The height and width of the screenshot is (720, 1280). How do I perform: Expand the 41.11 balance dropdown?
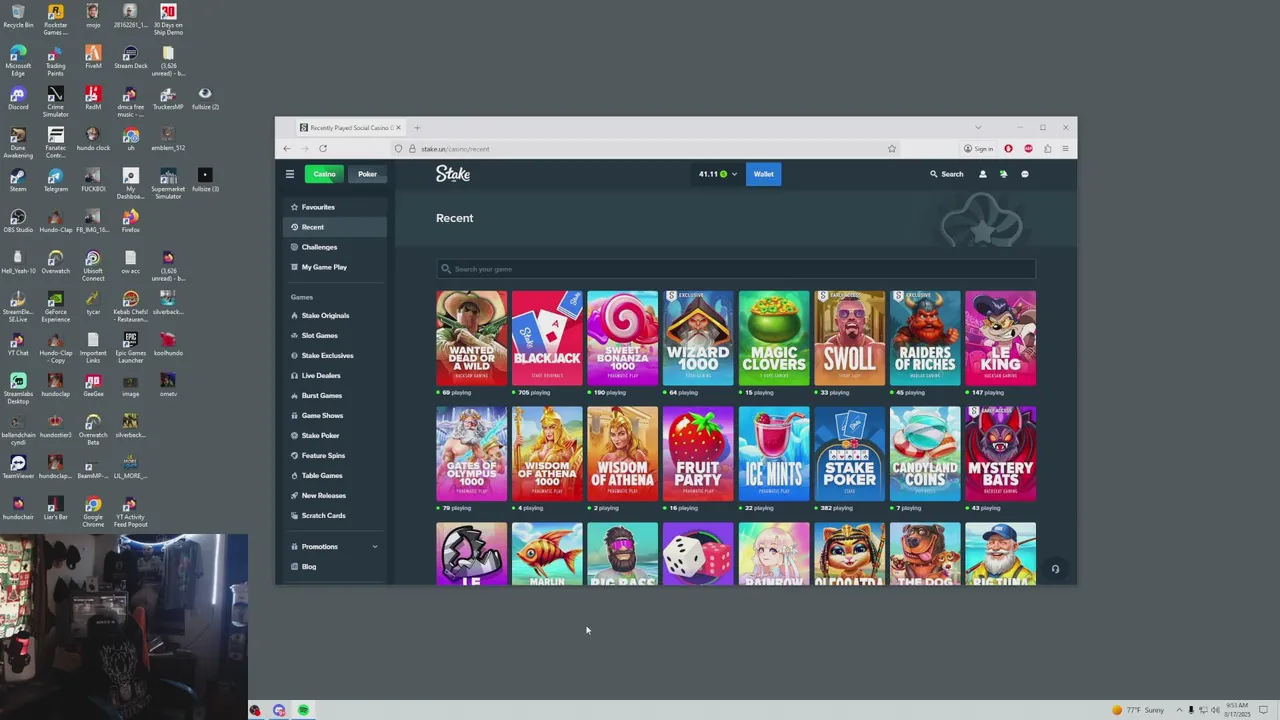pyautogui.click(x=718, y=174)
